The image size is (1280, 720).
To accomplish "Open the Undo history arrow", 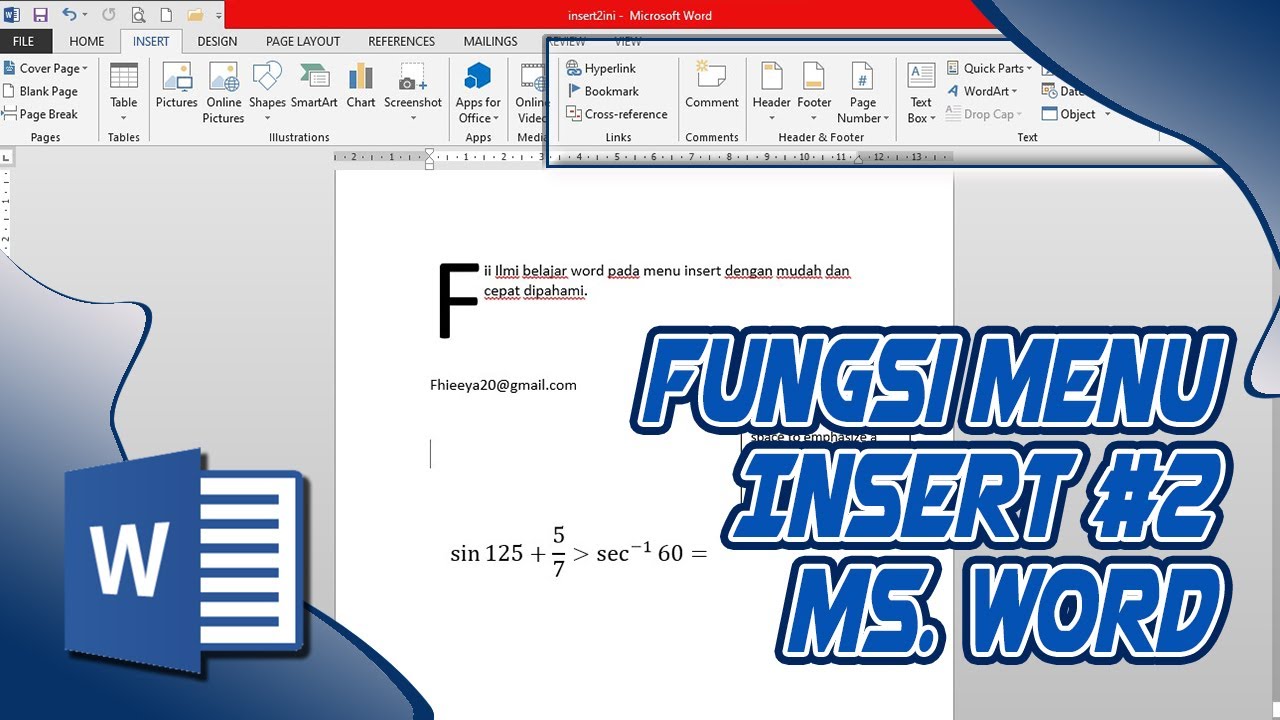I will tap(84, 15).
